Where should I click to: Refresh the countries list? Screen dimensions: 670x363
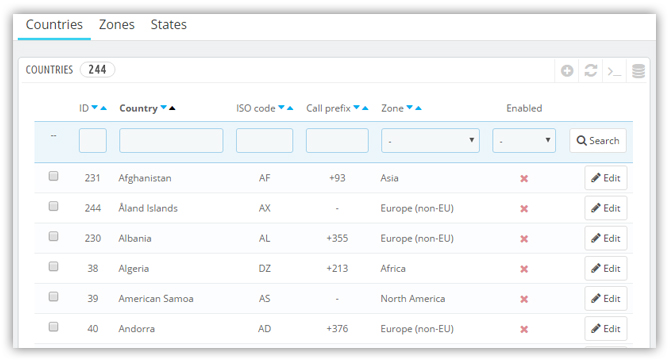click(591, 70)
